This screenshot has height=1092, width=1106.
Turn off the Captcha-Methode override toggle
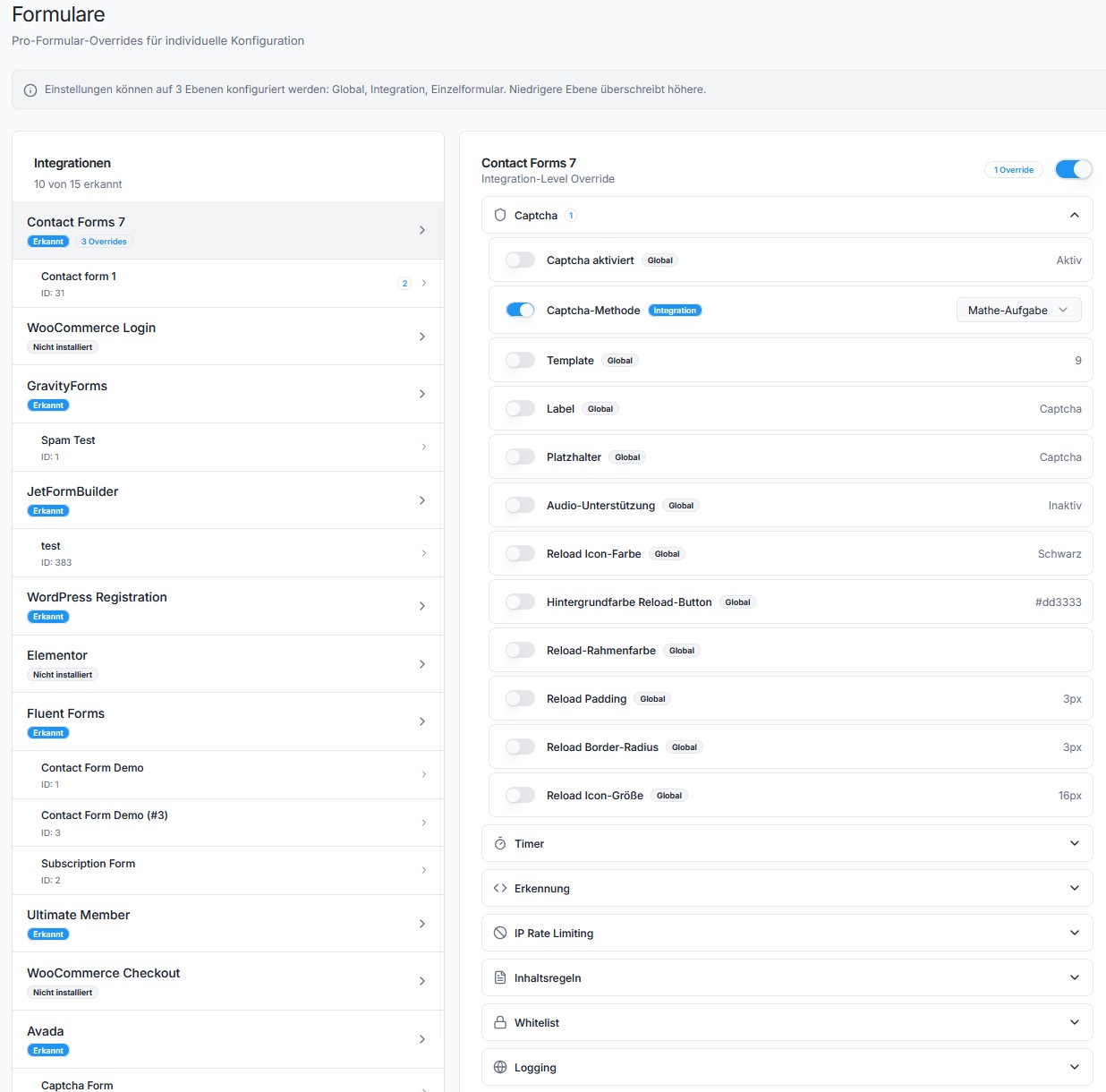point(520,311)
